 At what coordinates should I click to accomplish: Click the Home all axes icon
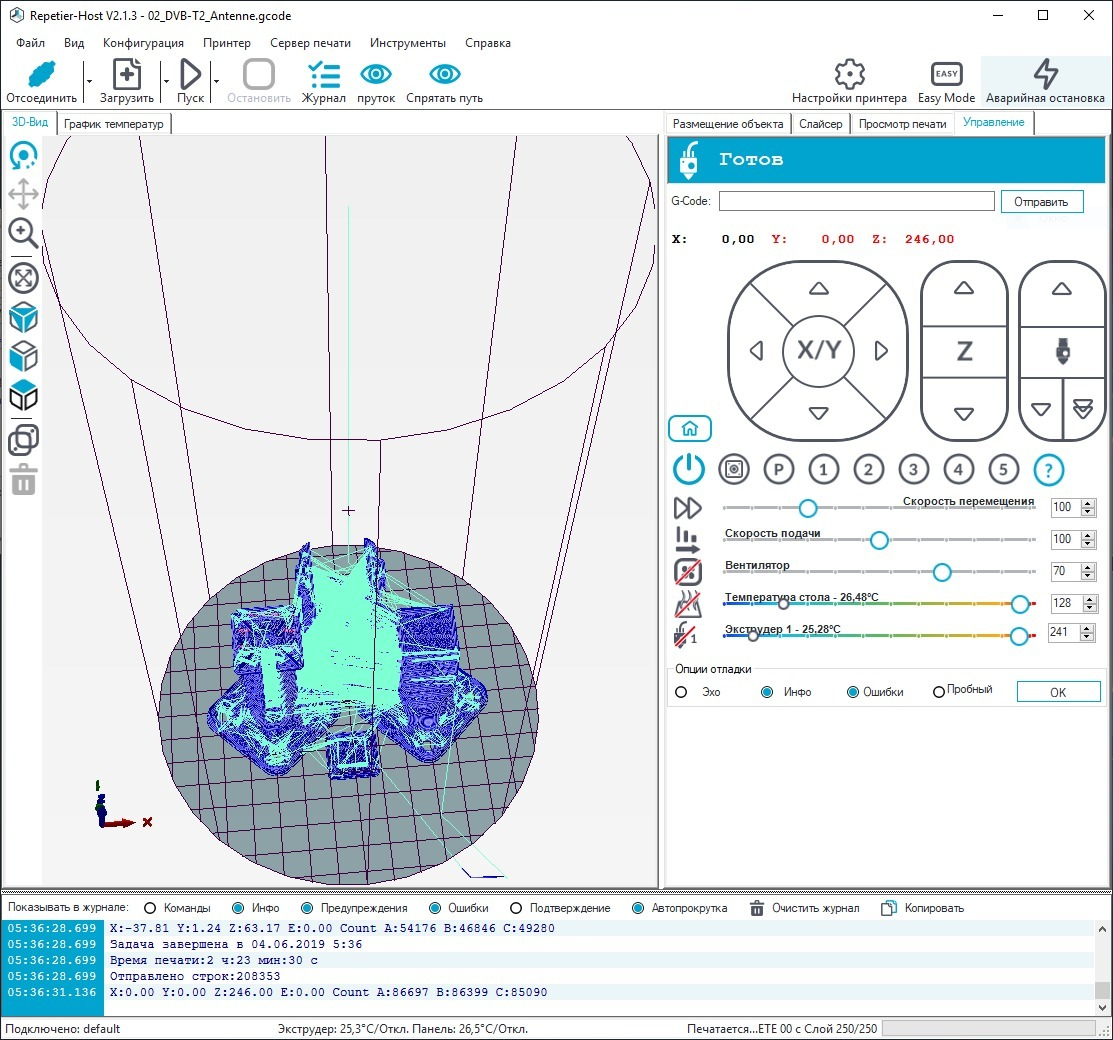point(689,428)
